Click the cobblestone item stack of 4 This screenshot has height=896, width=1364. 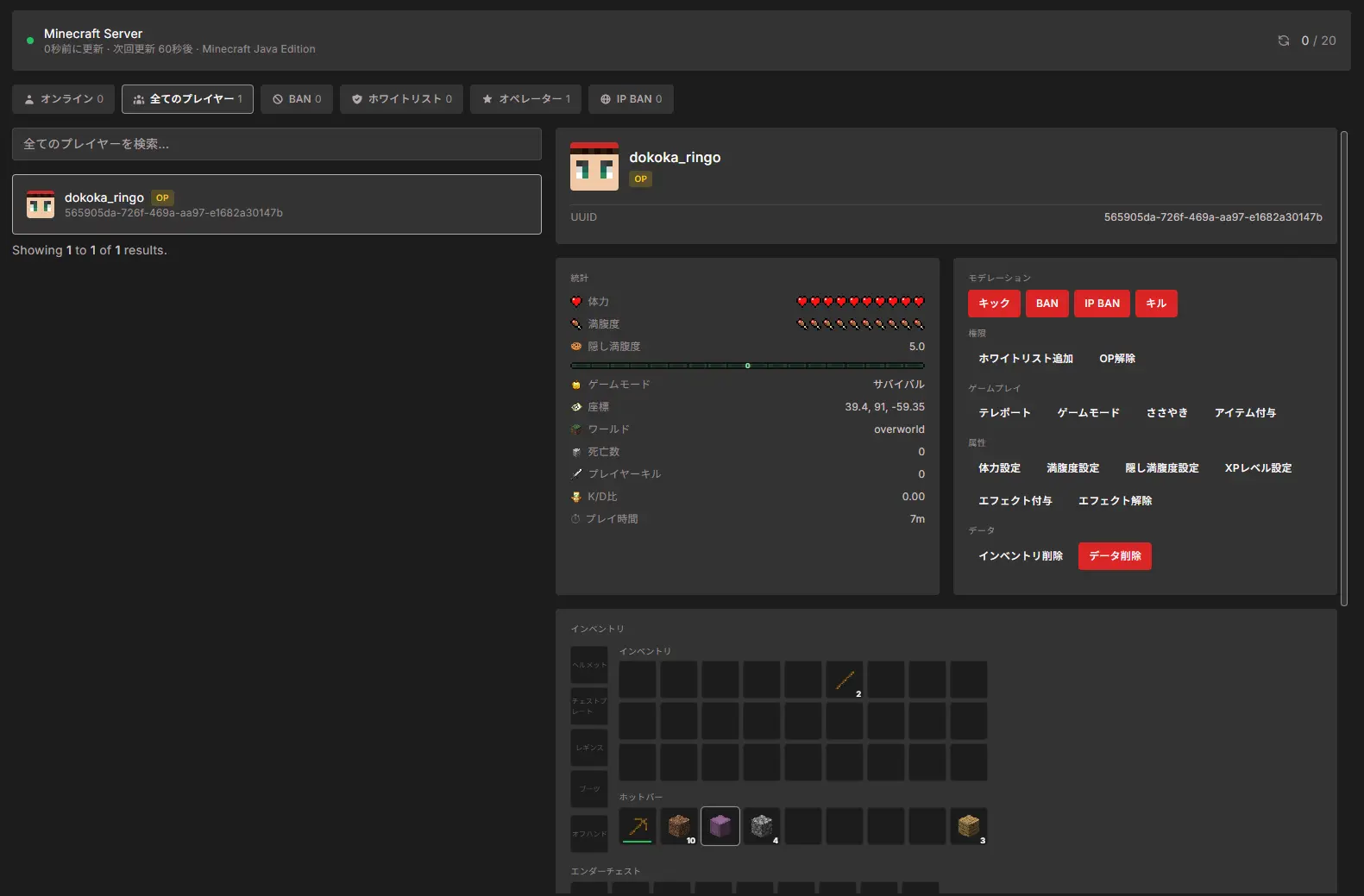pos(762,826)
